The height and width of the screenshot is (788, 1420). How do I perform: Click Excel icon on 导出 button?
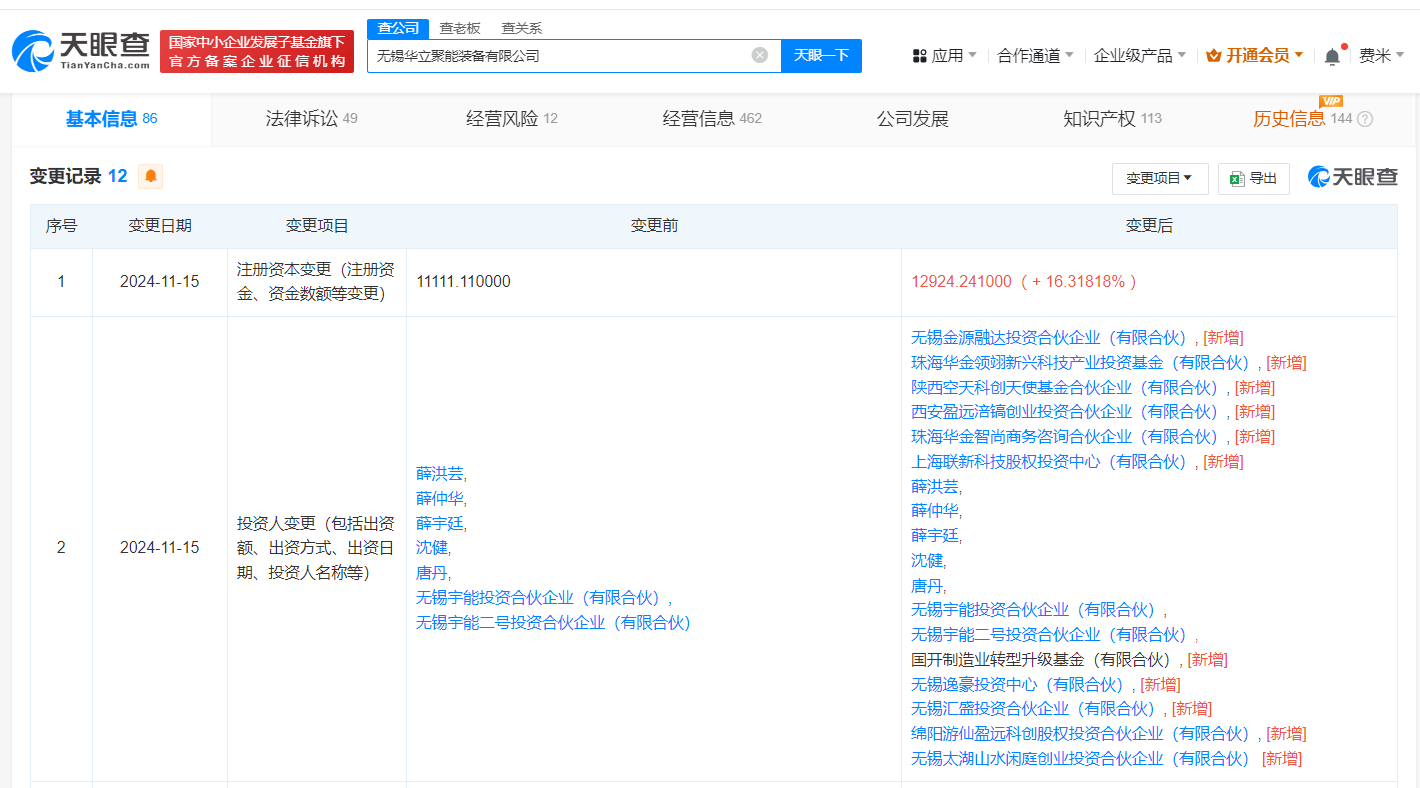pyautogui.click(x=1237, y=178)
